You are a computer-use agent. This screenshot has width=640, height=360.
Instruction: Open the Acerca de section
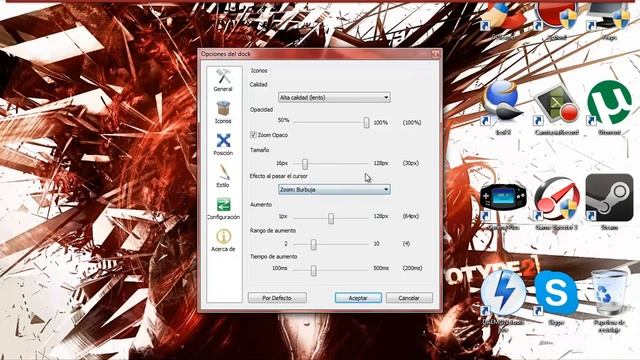pos(223,240)
